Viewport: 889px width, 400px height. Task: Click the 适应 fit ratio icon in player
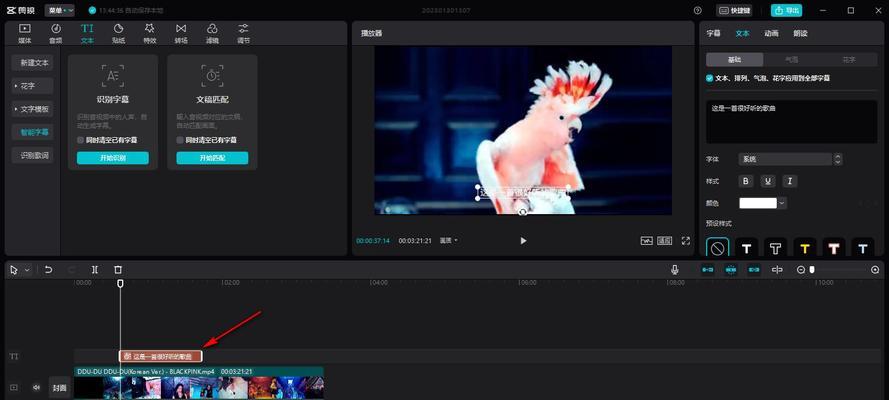tap(665, 241)
